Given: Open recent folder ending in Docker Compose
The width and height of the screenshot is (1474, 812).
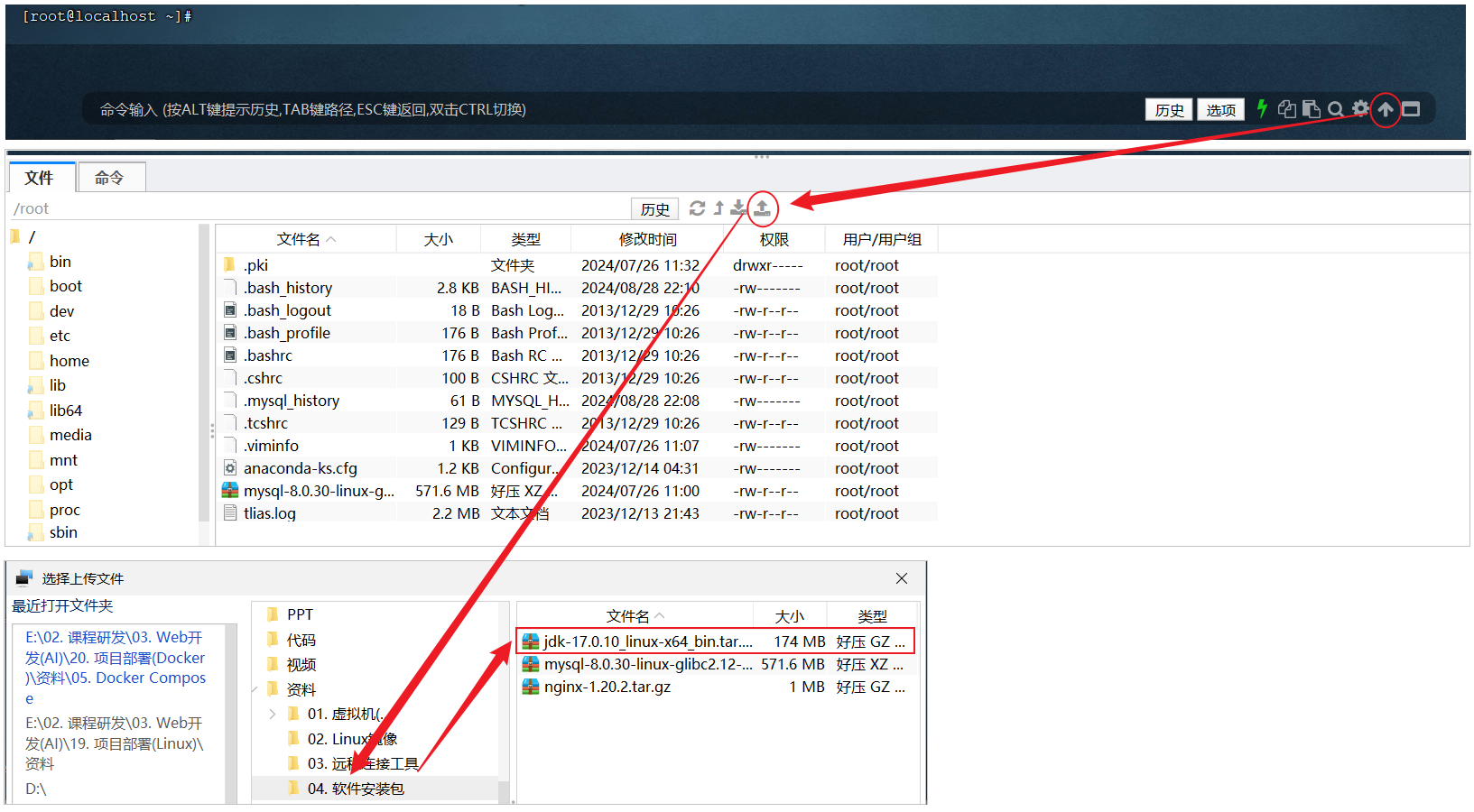Looking at the screenshot, I should (116, 668).
